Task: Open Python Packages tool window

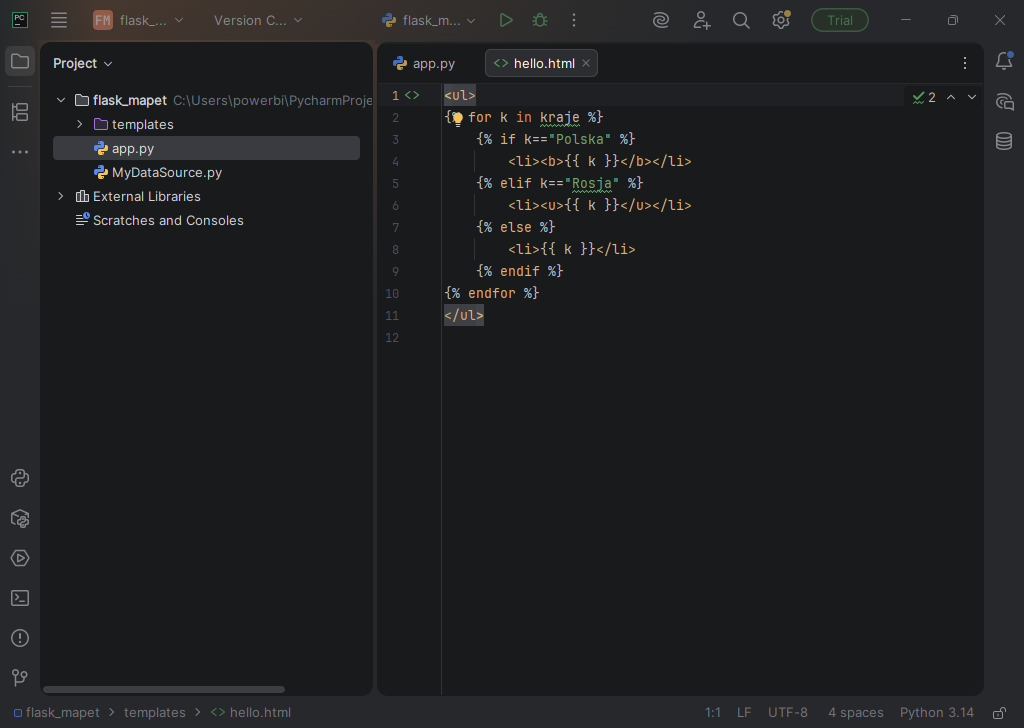Action: click(20, 518)
